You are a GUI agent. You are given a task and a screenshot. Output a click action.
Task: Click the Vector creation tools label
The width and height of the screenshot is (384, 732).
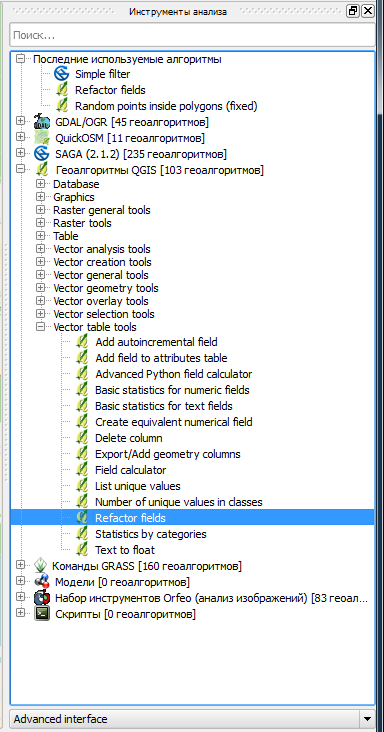(x=102, y=262)
